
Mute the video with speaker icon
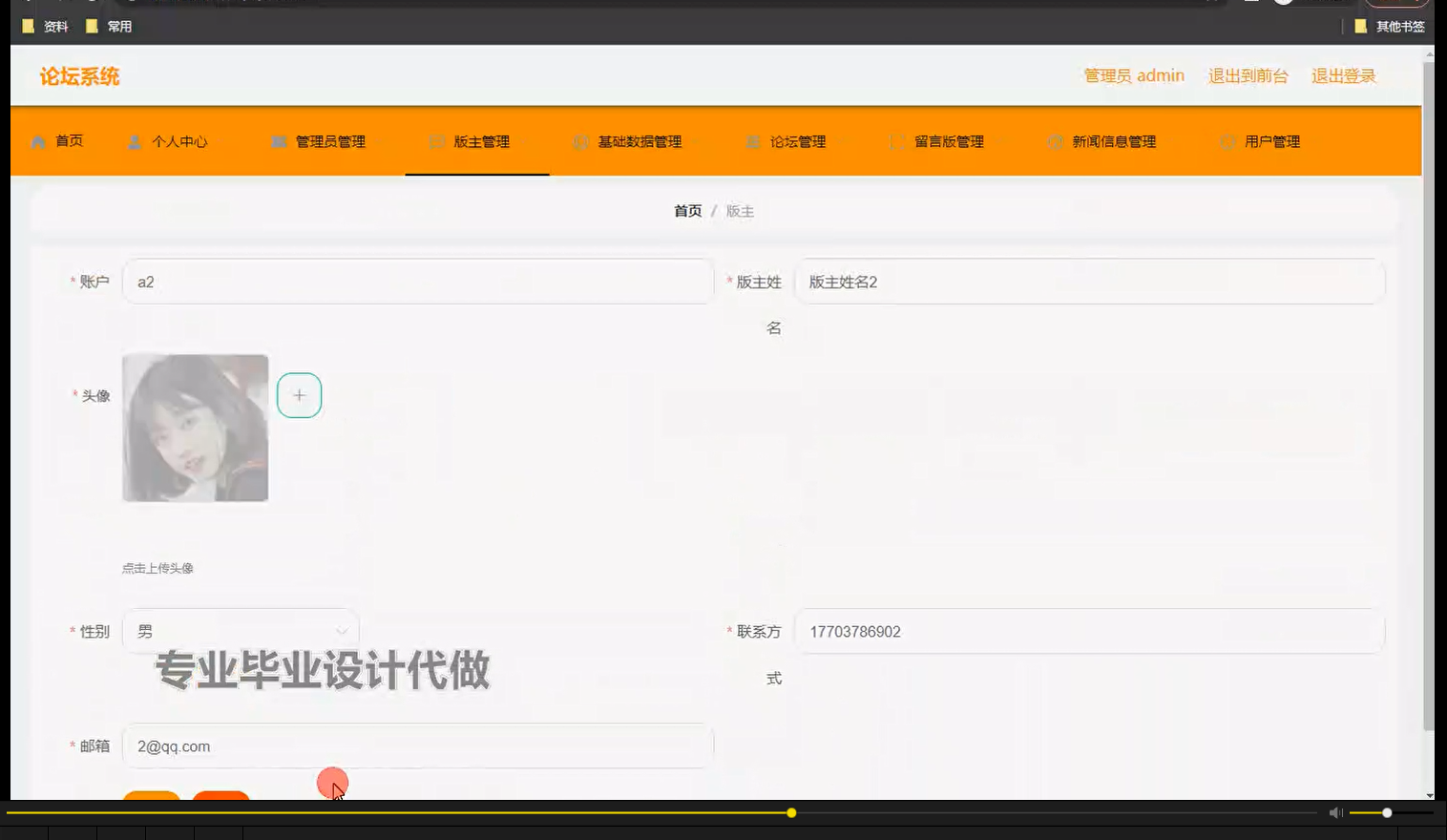click(1335, 812)
